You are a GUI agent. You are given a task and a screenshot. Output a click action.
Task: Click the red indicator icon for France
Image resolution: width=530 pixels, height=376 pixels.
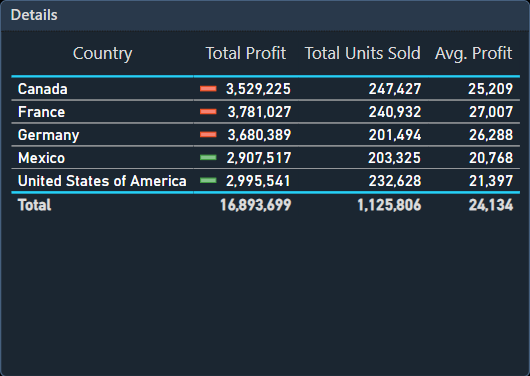(x=208, y=112)
